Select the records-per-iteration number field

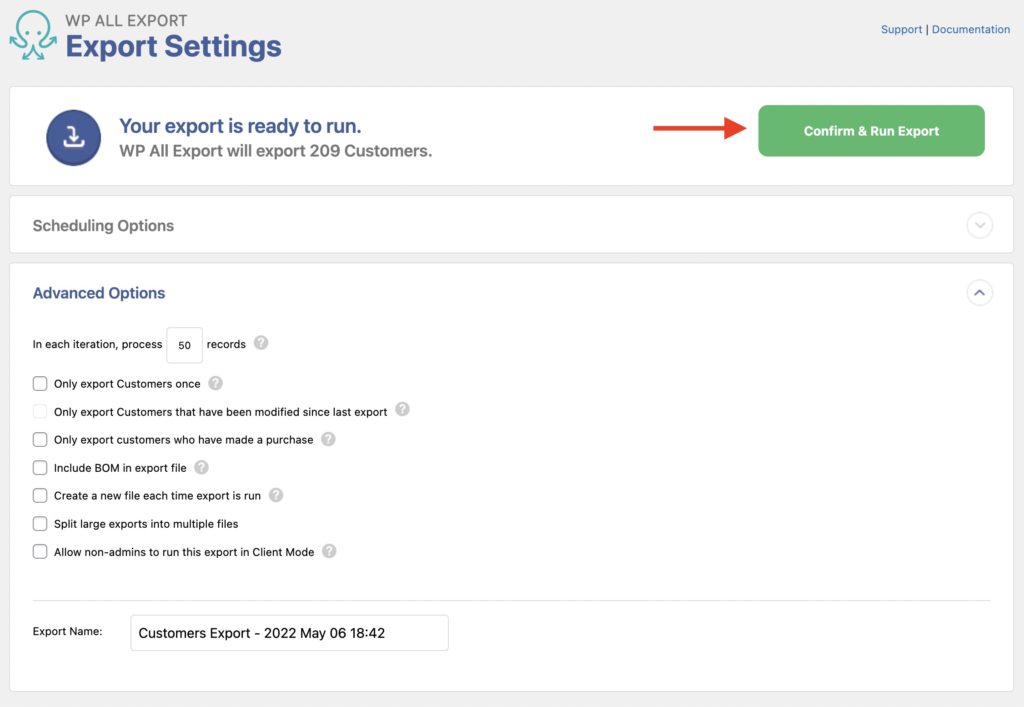point(184,344)
